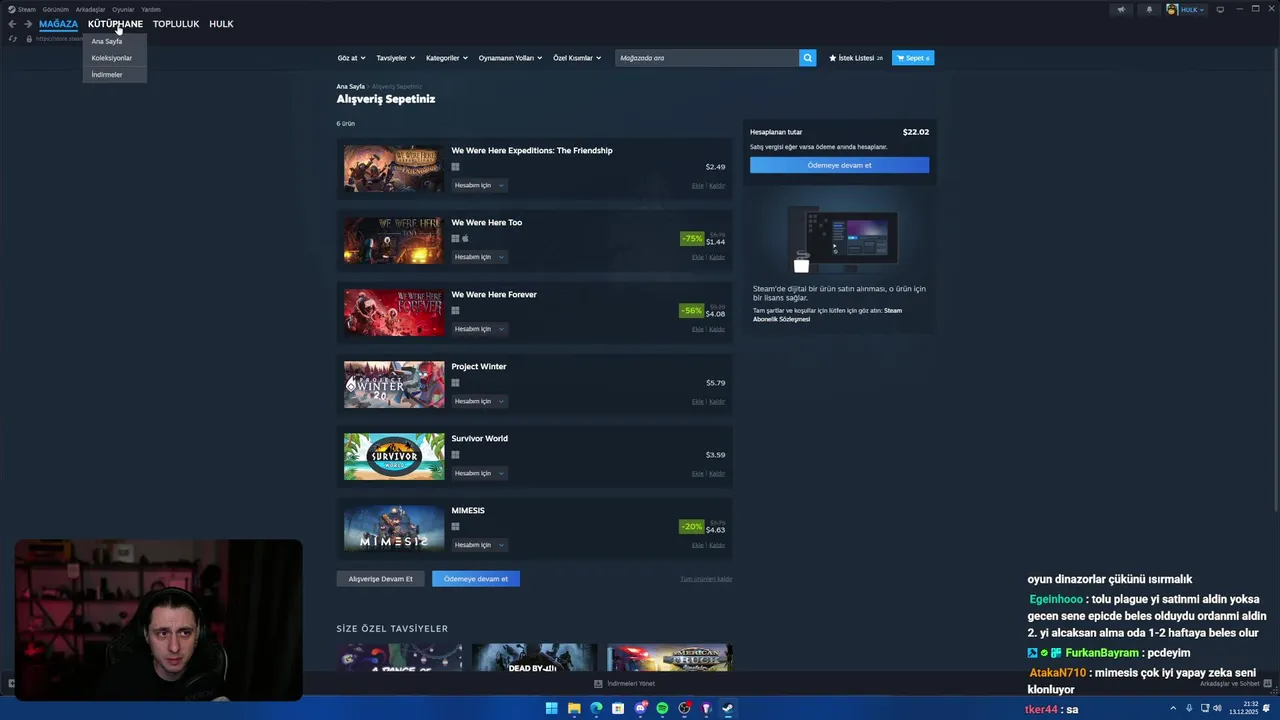Open Arkadaşlar ve Sohbet in bottom bar

click(1235, 684)
